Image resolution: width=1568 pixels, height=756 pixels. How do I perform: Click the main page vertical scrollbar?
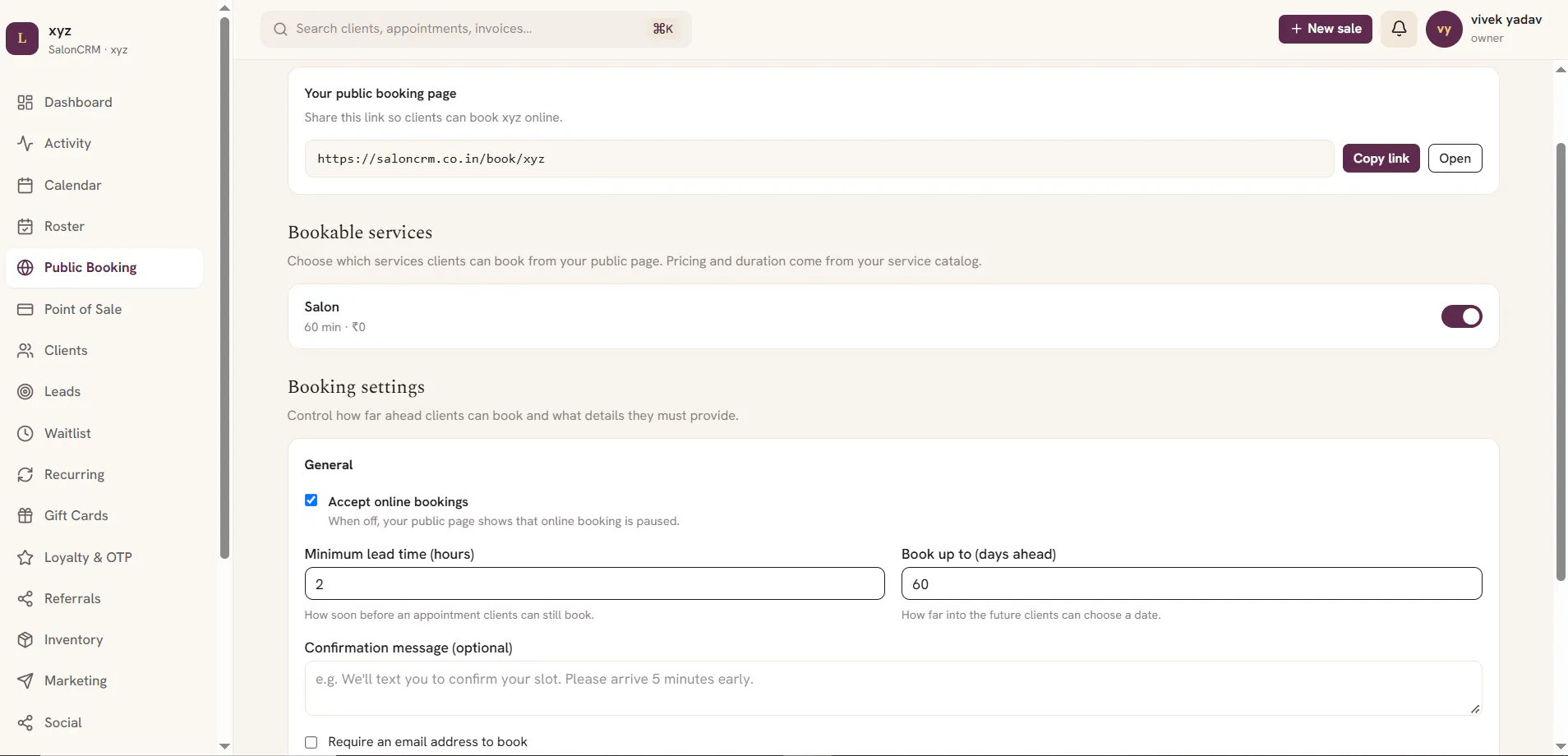coord(1561,362)
